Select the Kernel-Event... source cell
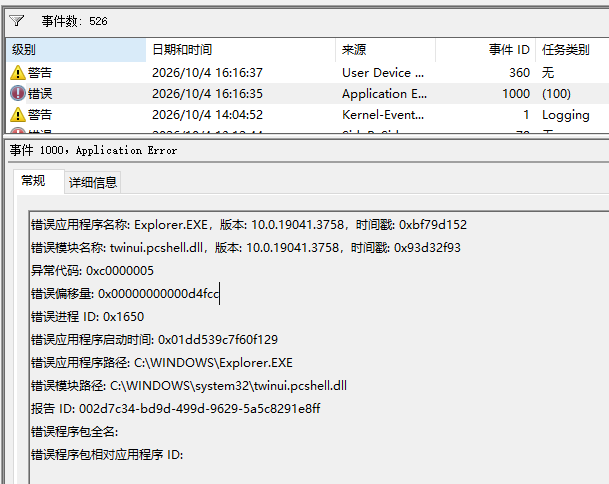The width and height of the screenshot is (609, 484). [x=383, y=115]
